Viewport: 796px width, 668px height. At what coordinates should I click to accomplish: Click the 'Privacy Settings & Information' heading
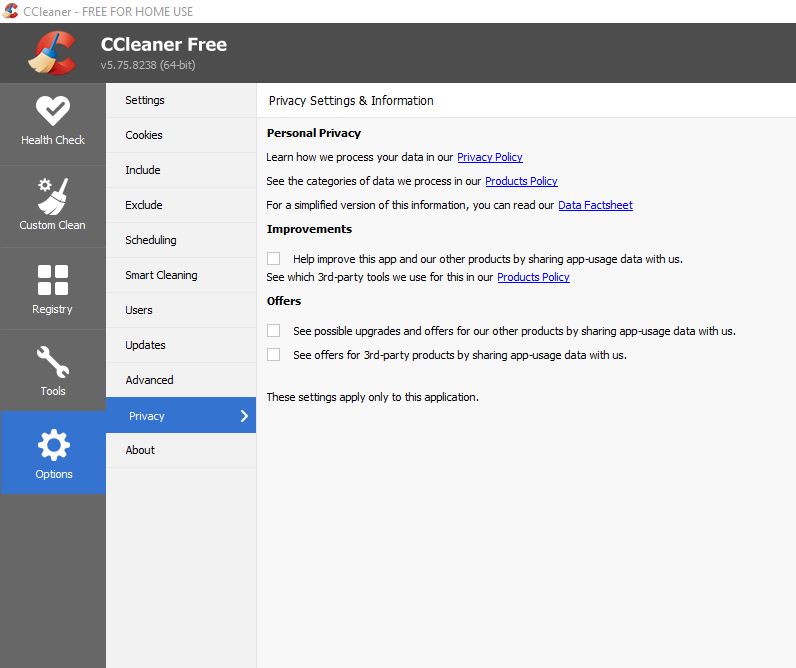point(351,101)
